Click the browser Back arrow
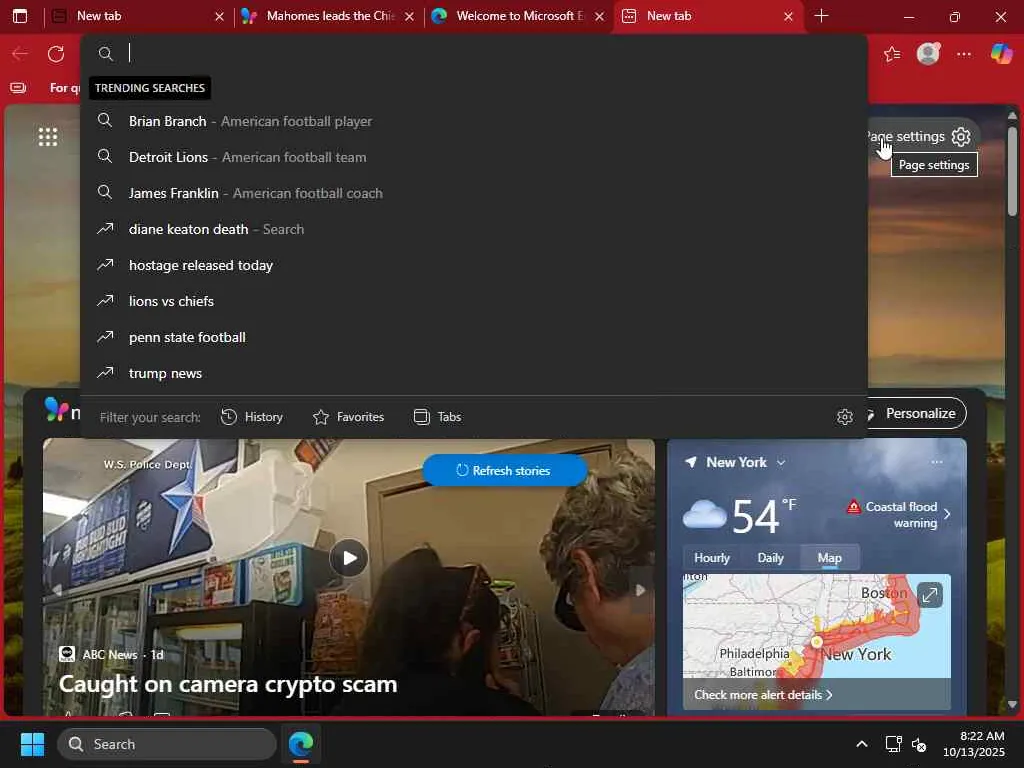 point(20,54)
